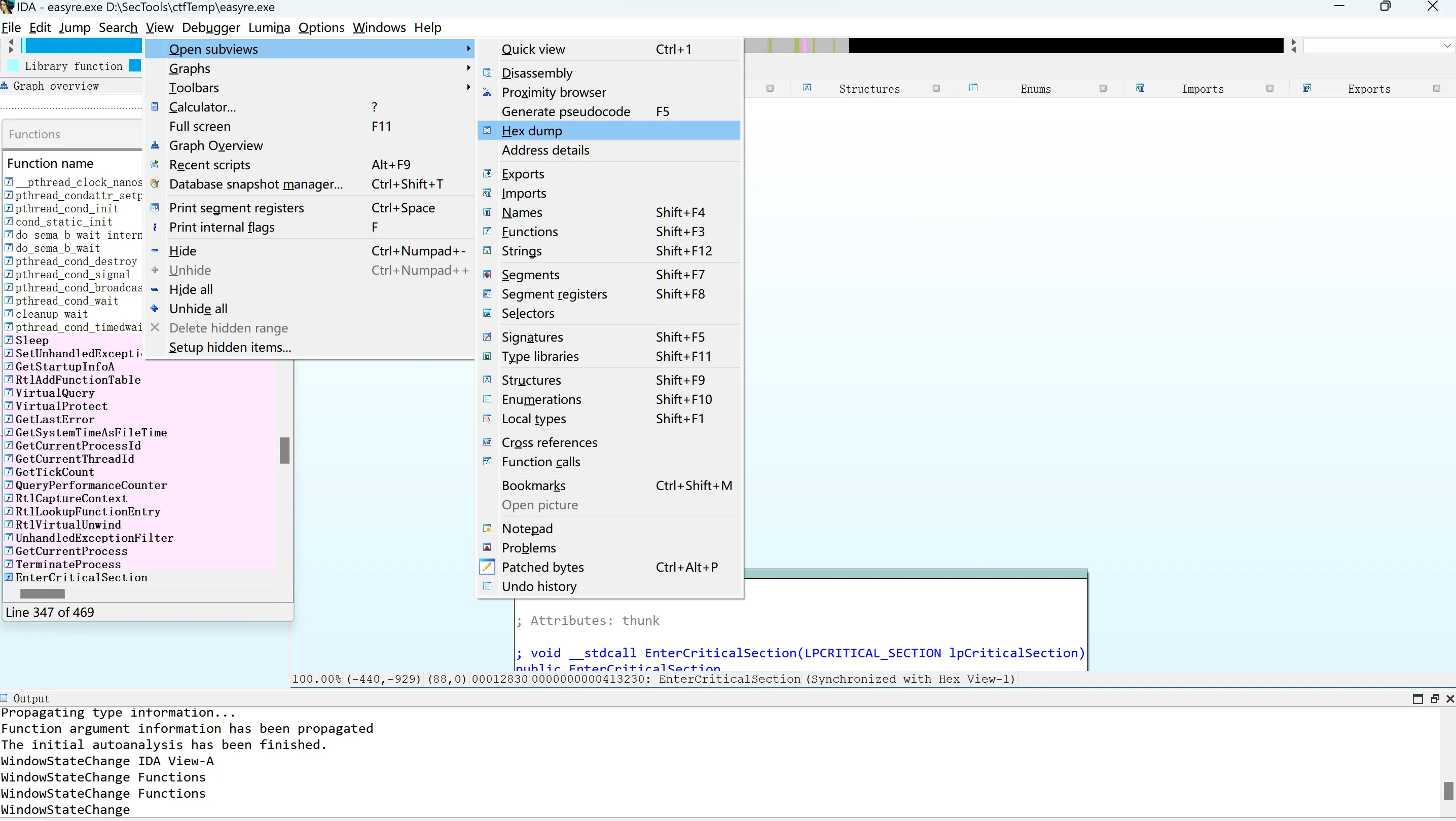The width and height of the screenshot is (1456, 821).
Task: Click the Patched bytes pencil icon
Action: click(x=487, y=567)
